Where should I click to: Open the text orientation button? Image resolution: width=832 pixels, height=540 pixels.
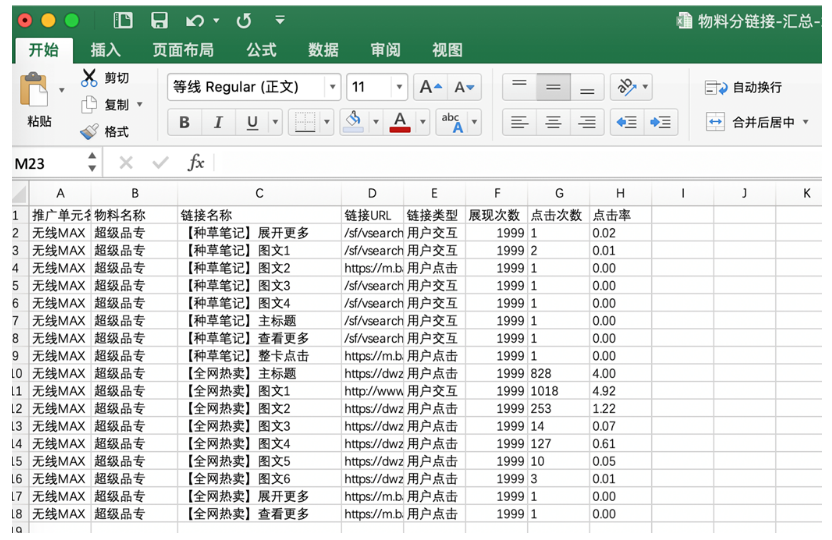tap(627, 87)
